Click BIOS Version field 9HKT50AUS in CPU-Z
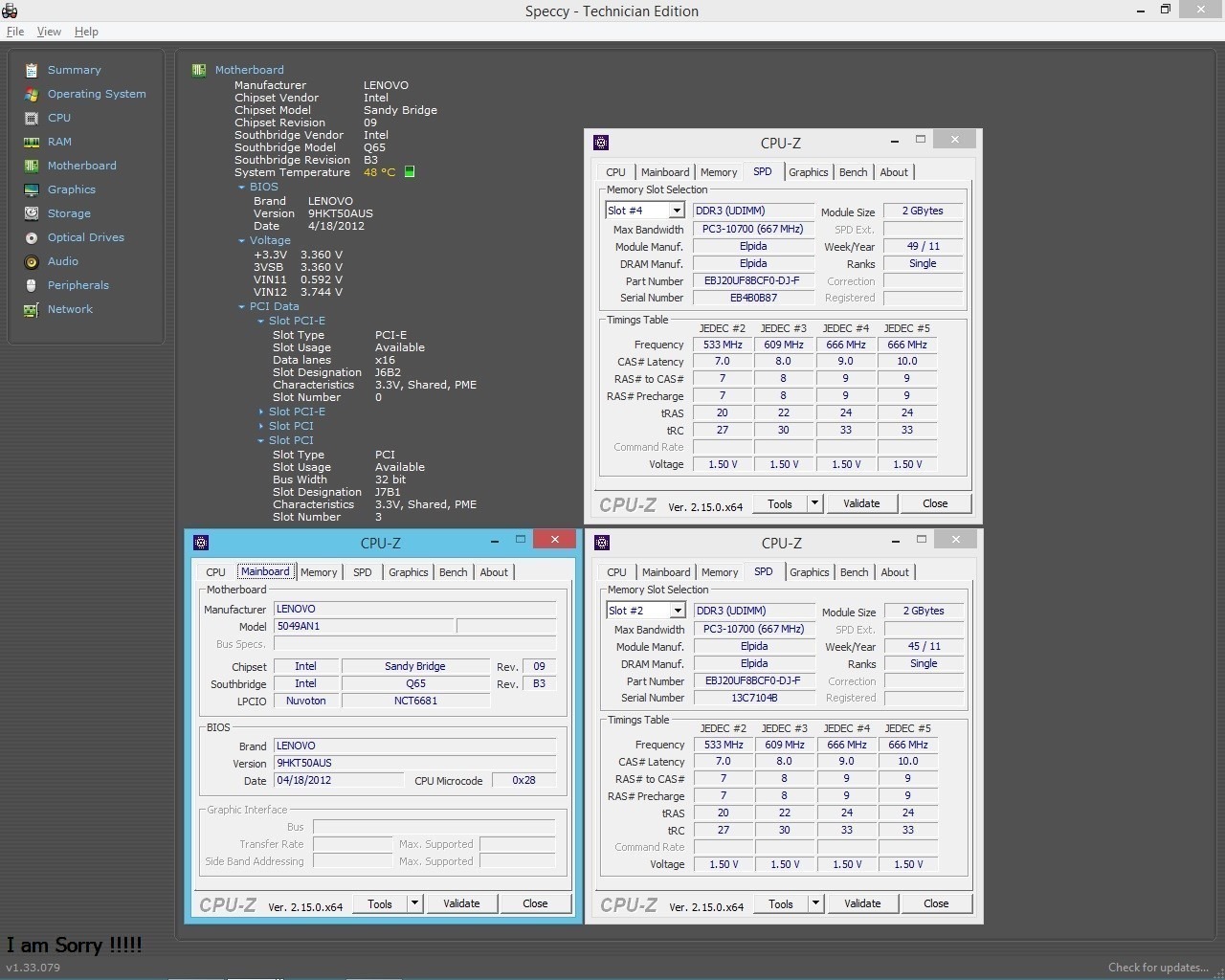This screenshot has width=1225, height=980. 414,763
